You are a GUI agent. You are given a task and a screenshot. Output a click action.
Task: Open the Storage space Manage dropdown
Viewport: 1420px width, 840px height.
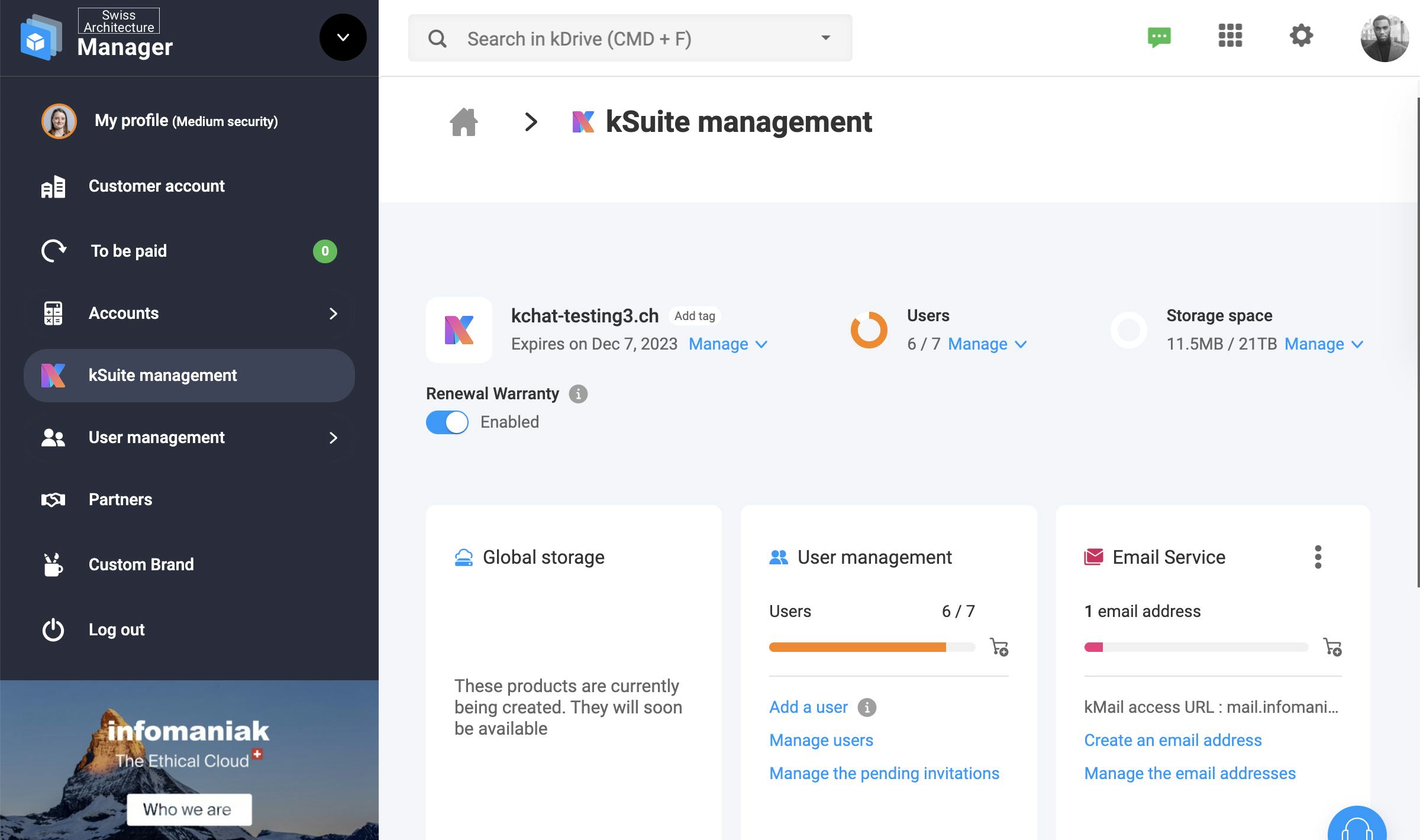click(x=1323, y=344)
